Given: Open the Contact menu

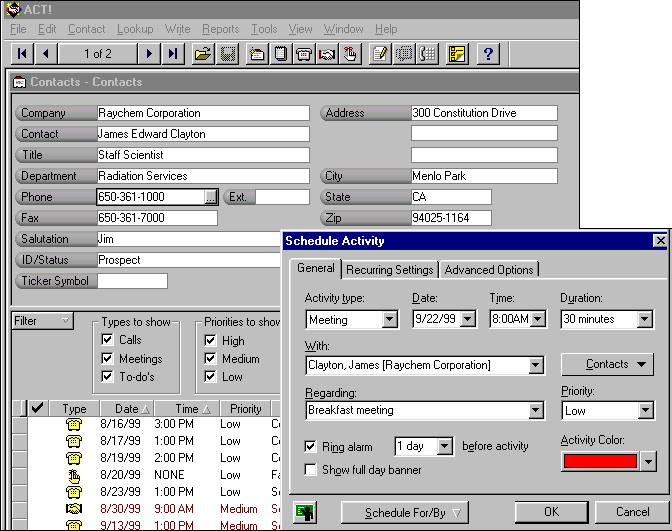Looking at the screenshot, I should [87, 29].
